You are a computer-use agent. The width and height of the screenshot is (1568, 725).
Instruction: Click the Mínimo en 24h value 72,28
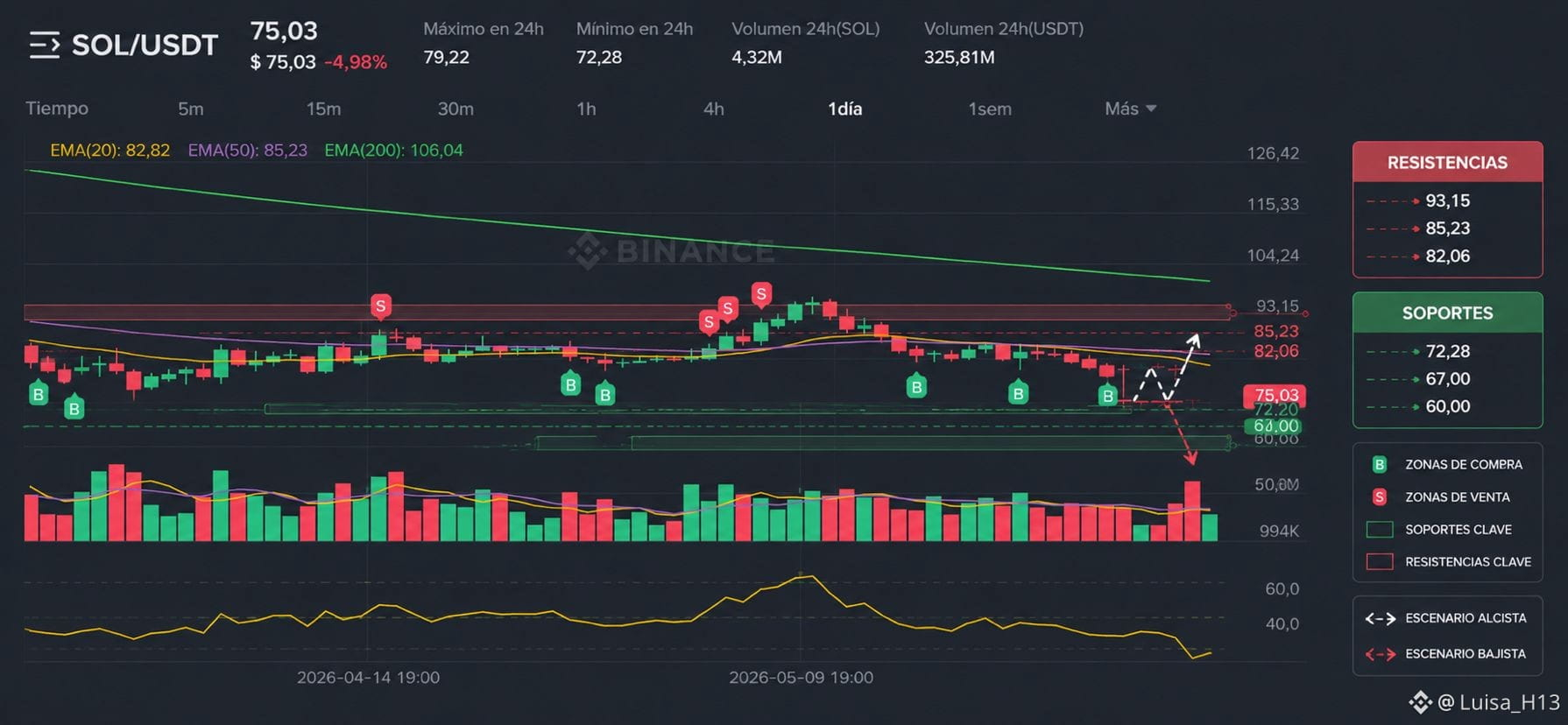pyautogui.click(x=599, y=57)
